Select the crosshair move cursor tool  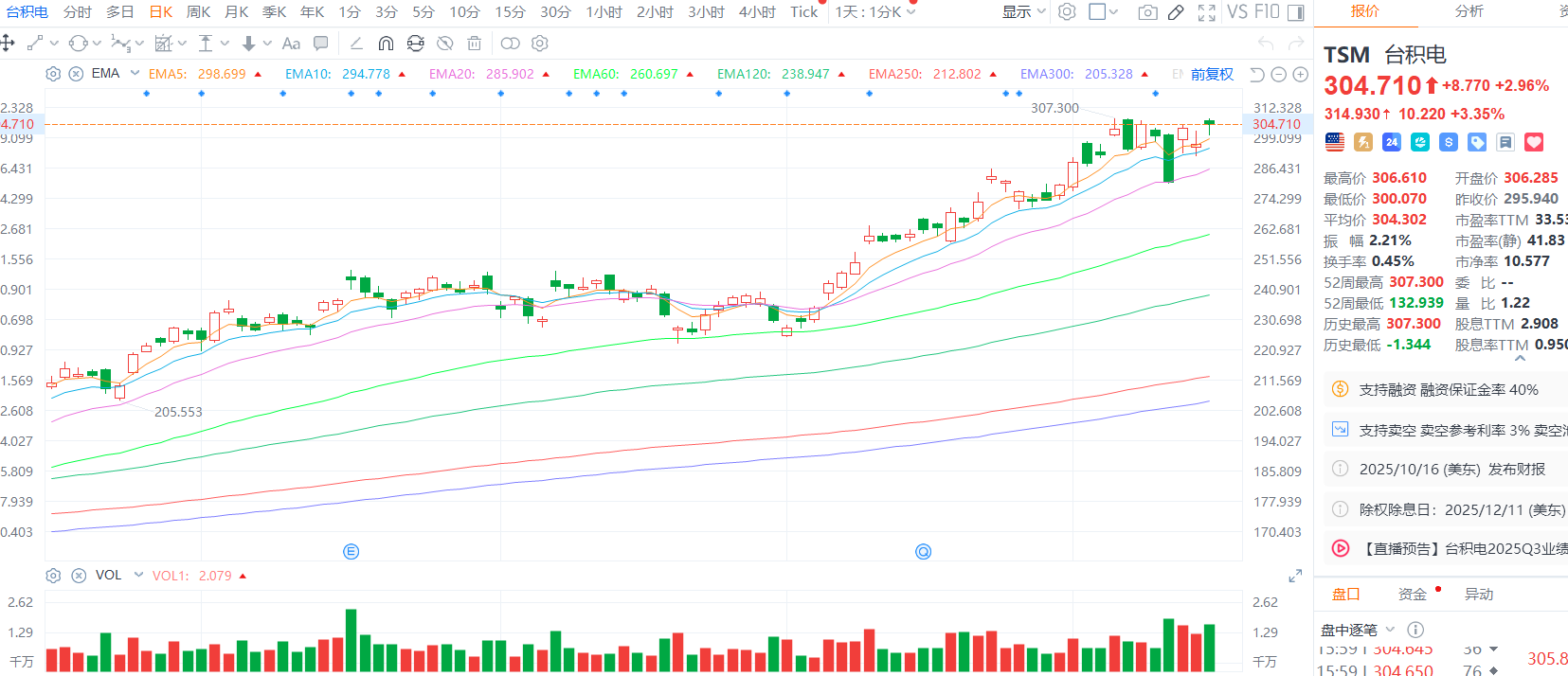click(8, 43)
